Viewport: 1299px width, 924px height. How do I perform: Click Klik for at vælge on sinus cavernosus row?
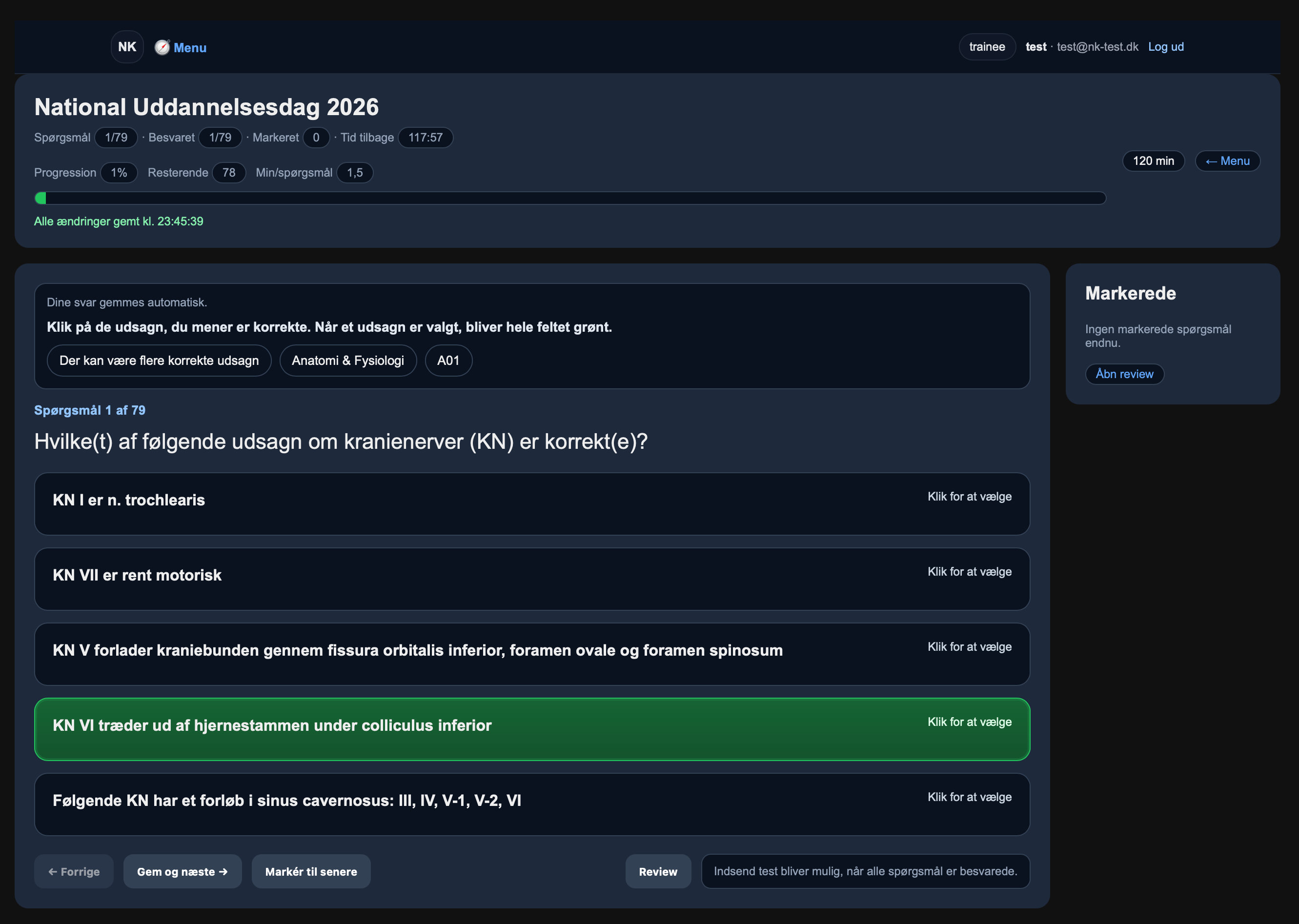tap(969, 797)
